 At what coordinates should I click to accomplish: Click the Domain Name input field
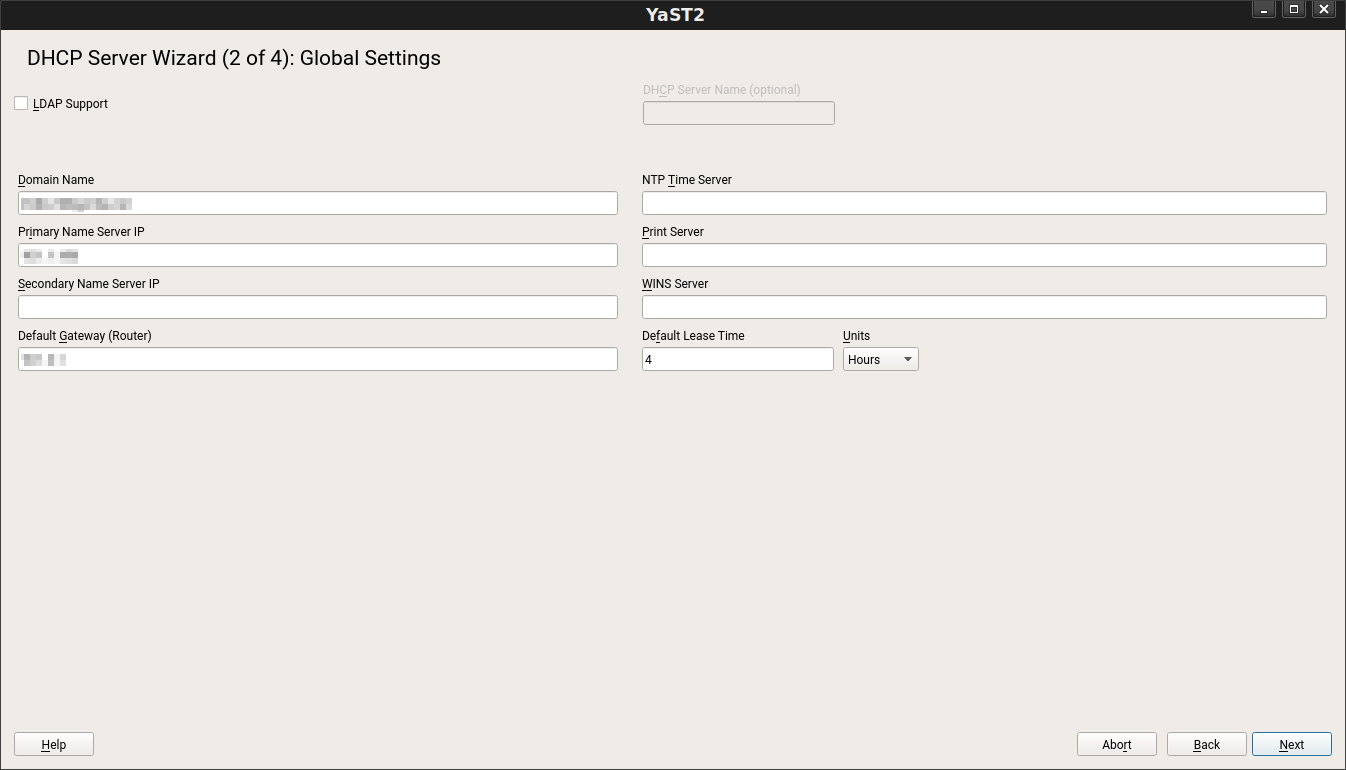click(317, 202)
